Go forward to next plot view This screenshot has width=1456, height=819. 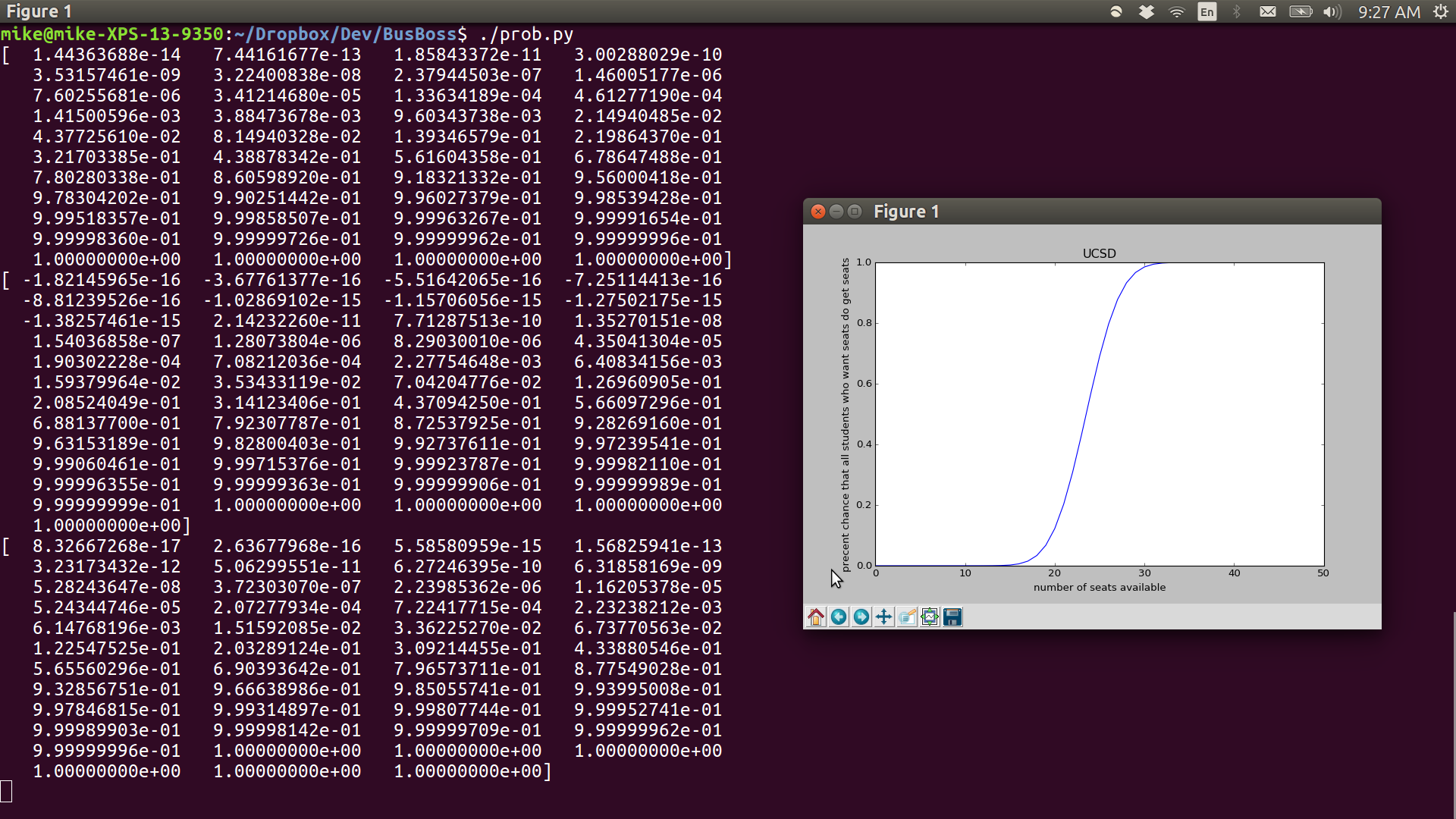861,617
